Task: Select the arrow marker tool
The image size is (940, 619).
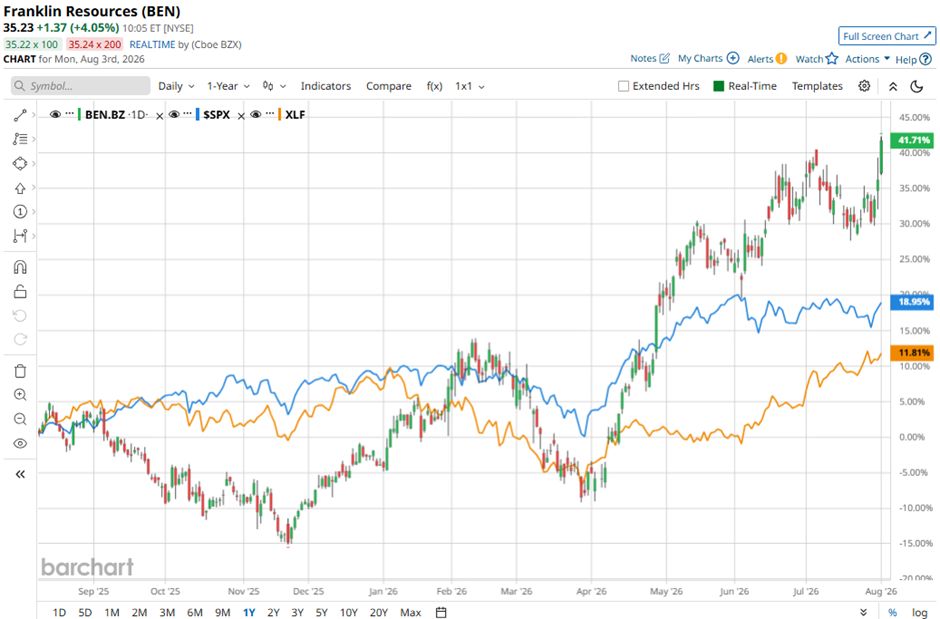Action: (x=20, y=188)
